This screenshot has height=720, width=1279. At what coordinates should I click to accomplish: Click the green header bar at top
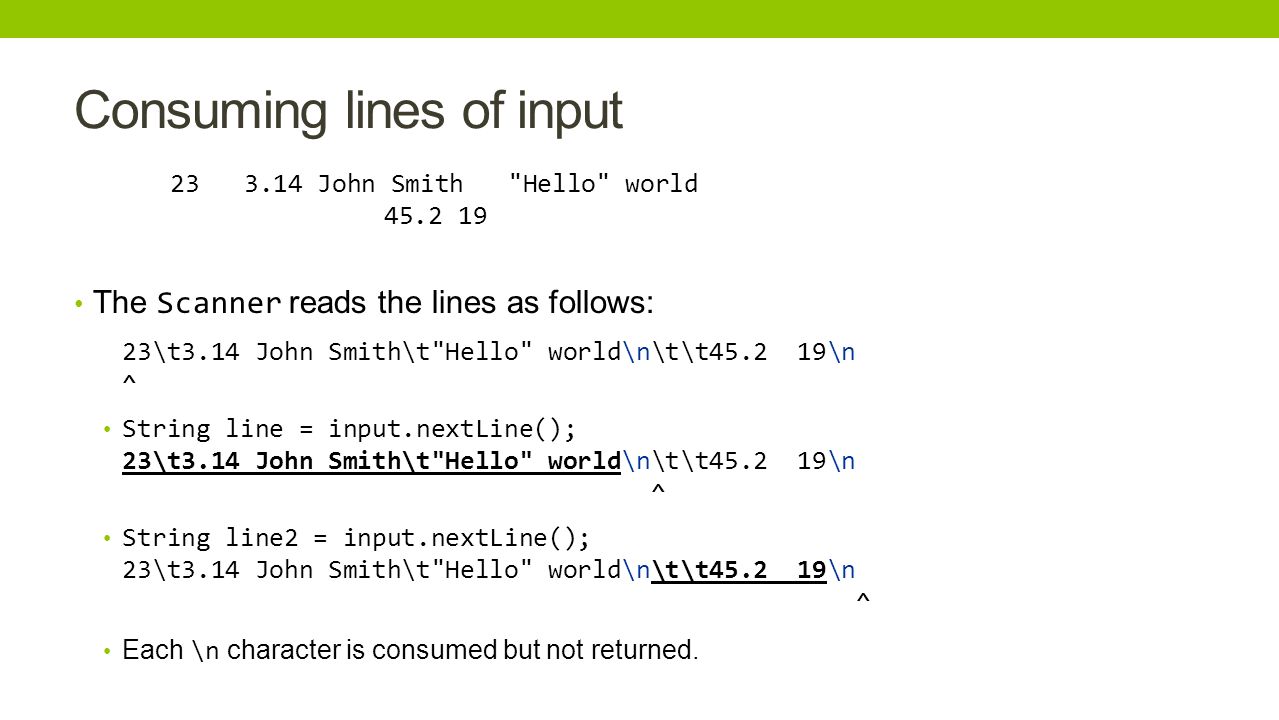639,18
